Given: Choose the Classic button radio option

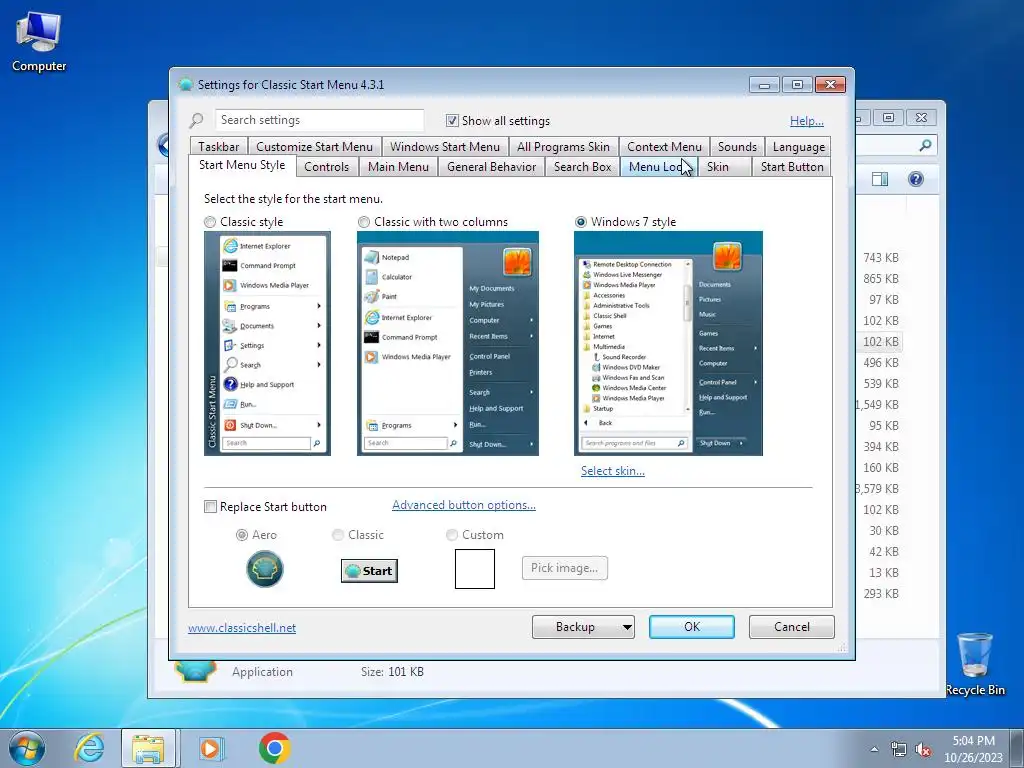Looking at the screenshot, I should 338,535.
